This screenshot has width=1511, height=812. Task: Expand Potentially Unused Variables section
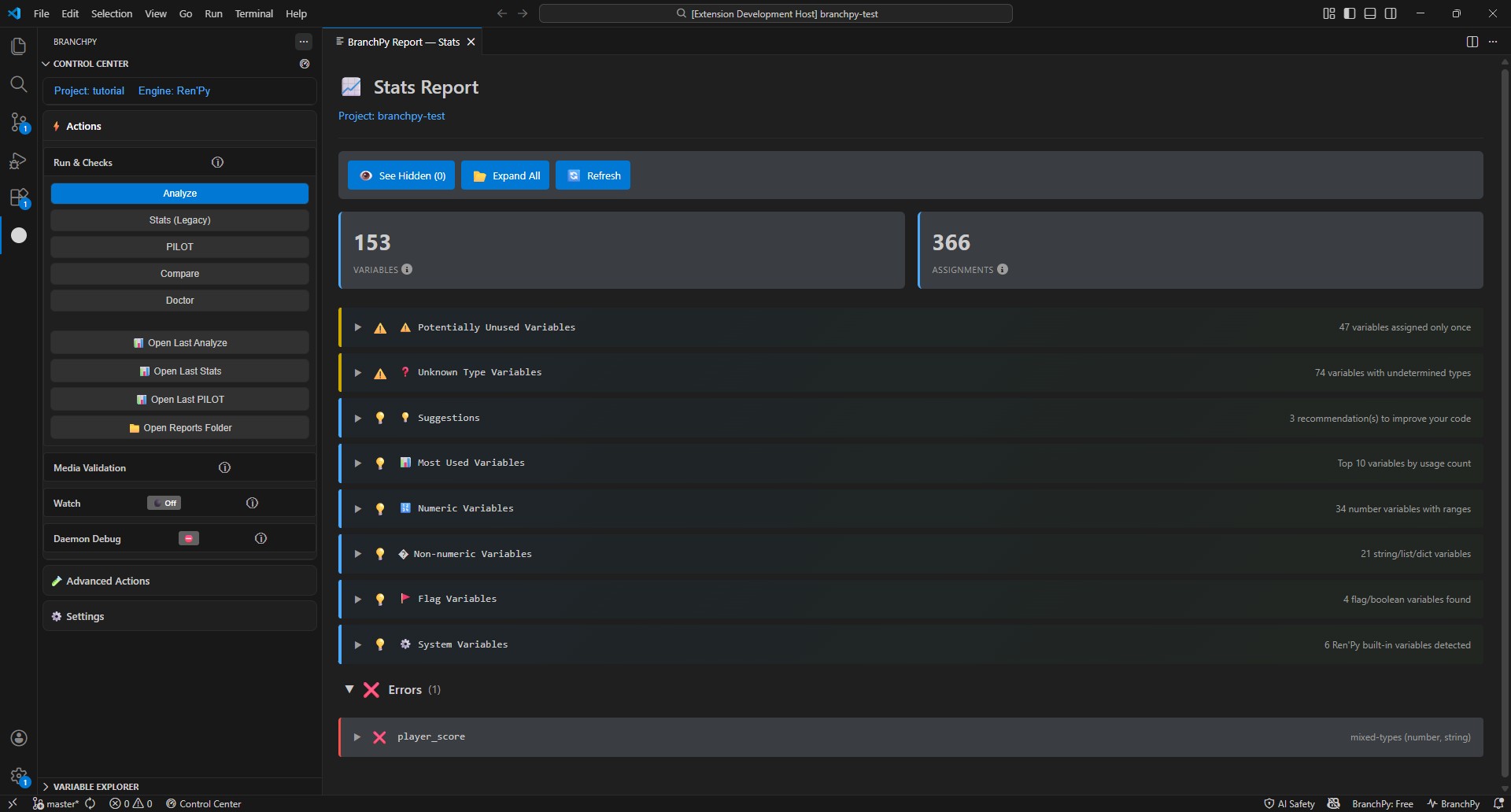[x=911, y=327]
